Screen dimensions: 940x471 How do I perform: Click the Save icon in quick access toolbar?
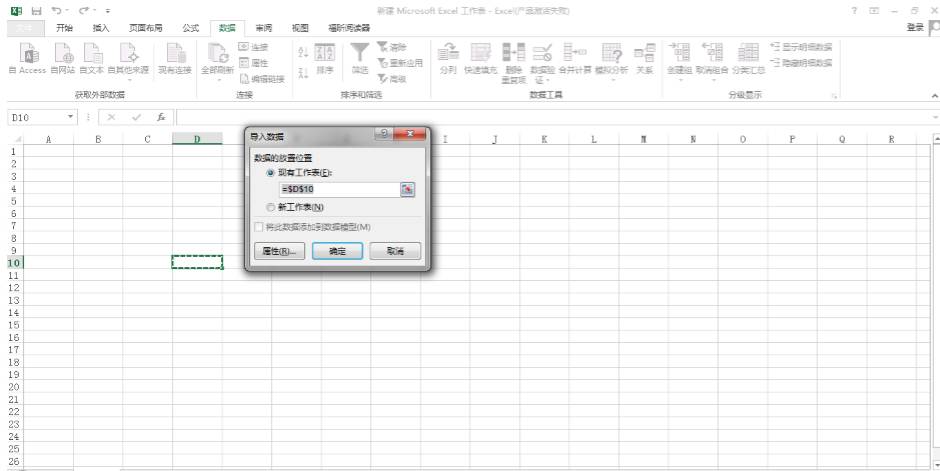pos(37,11)
